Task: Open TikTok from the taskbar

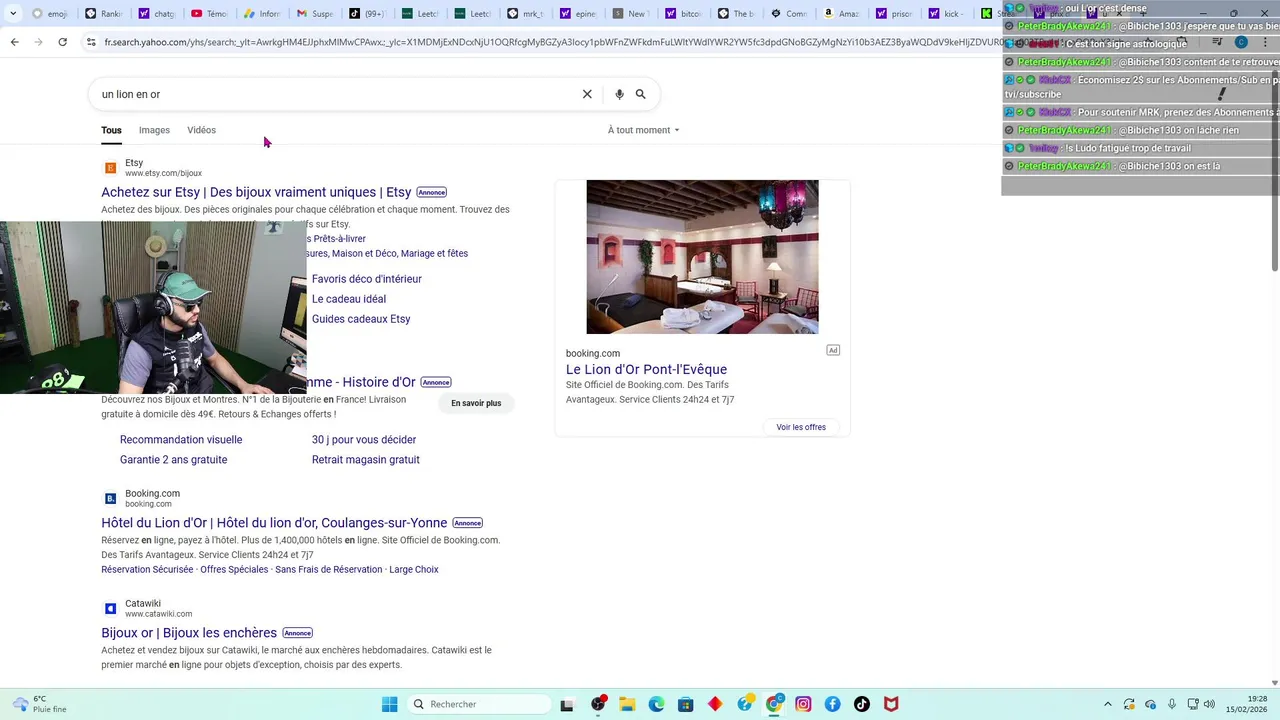Action: pos(862,704)
